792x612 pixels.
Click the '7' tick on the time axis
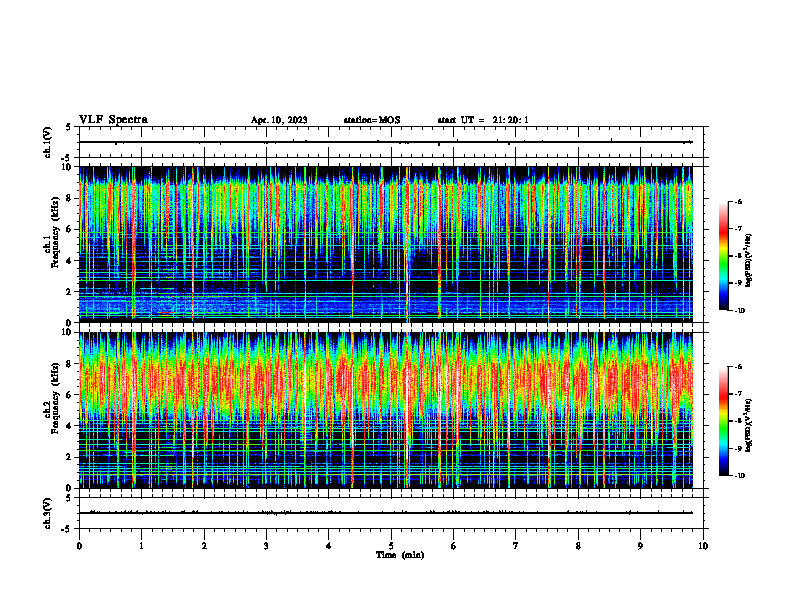(516, 546)
